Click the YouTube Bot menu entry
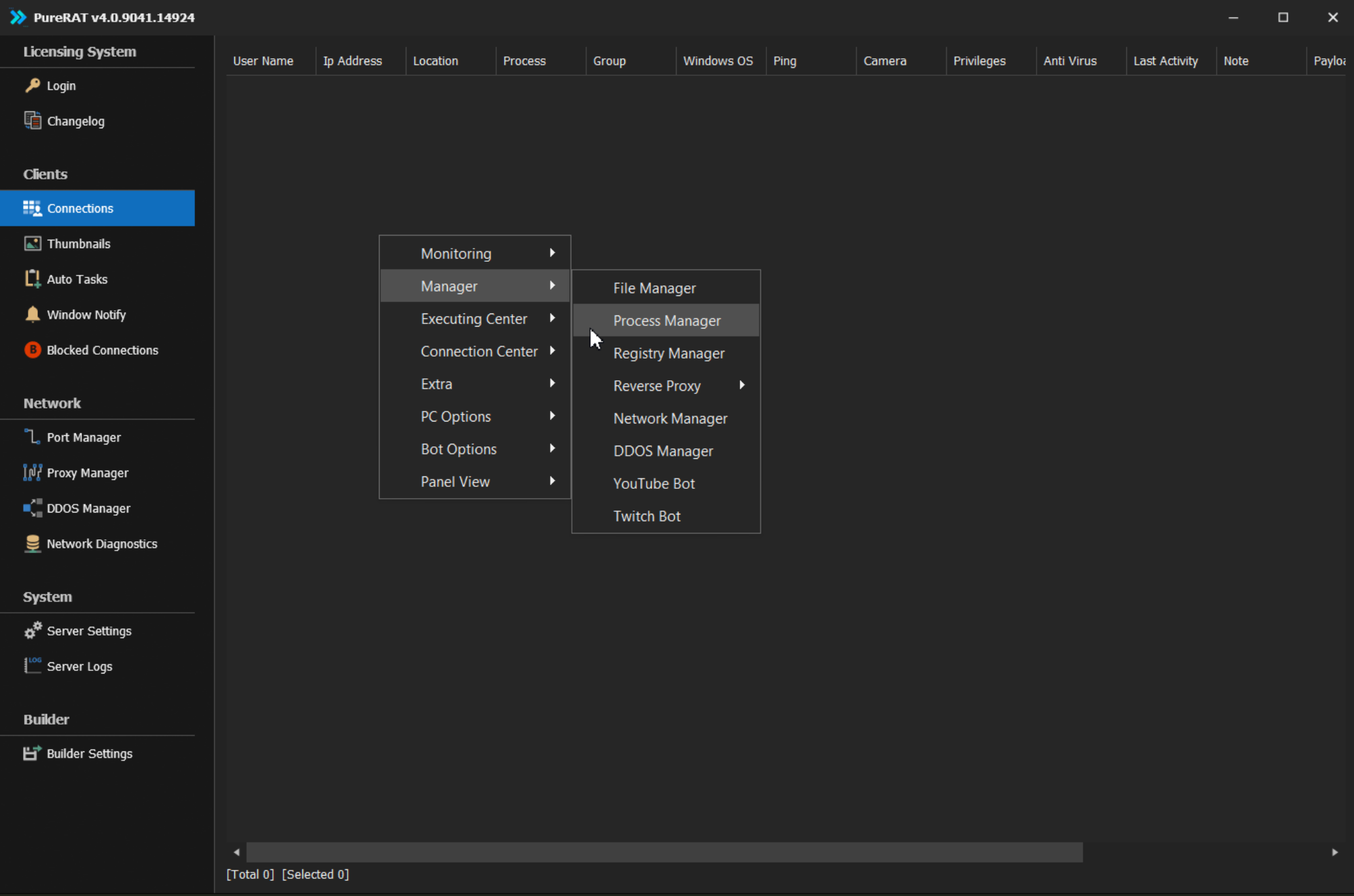Image resolution: width=1354 pixels, height=896 pixels. [666, 484]
